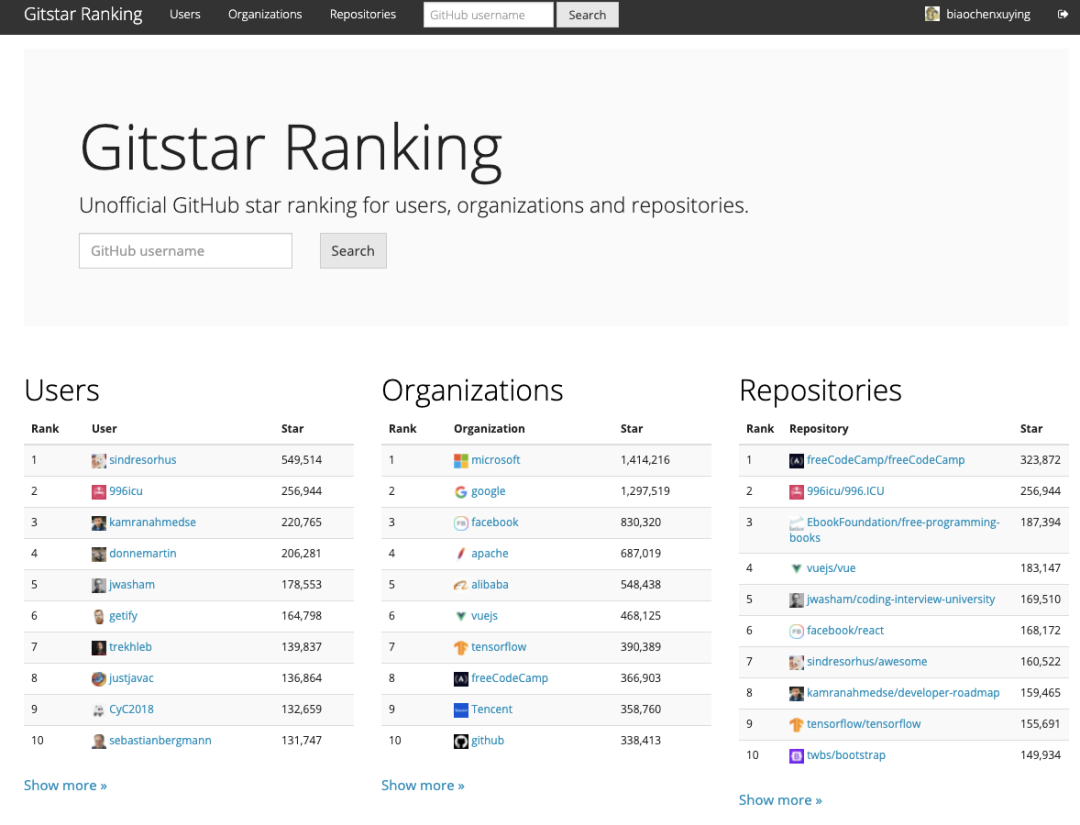Click the microsoft star count 1,414,216
This screenshot has height=825, width=1080.
click(x=645, y=460)
